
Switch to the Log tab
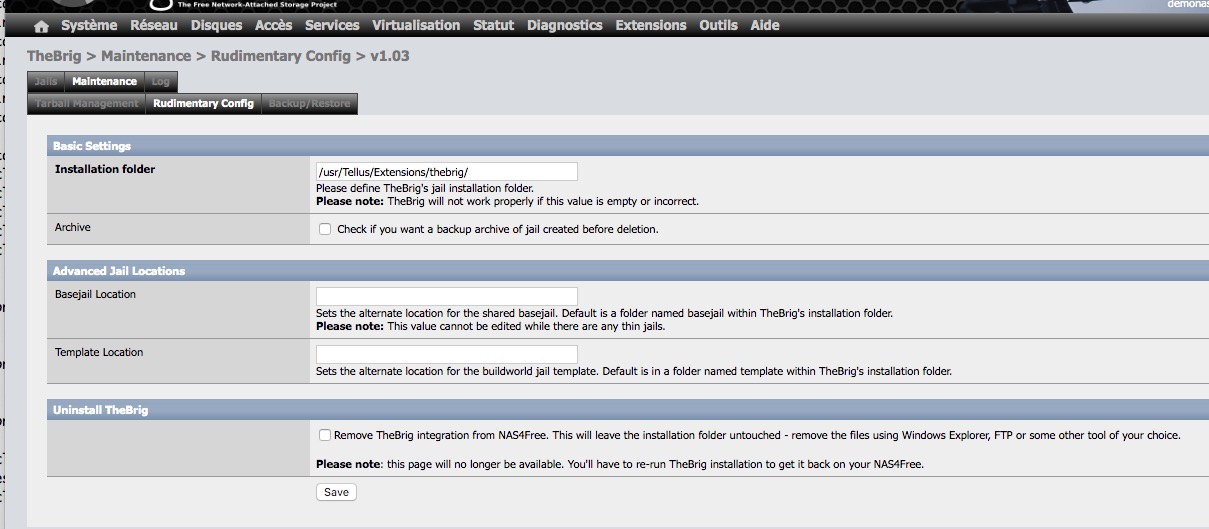tap(161, 81)
